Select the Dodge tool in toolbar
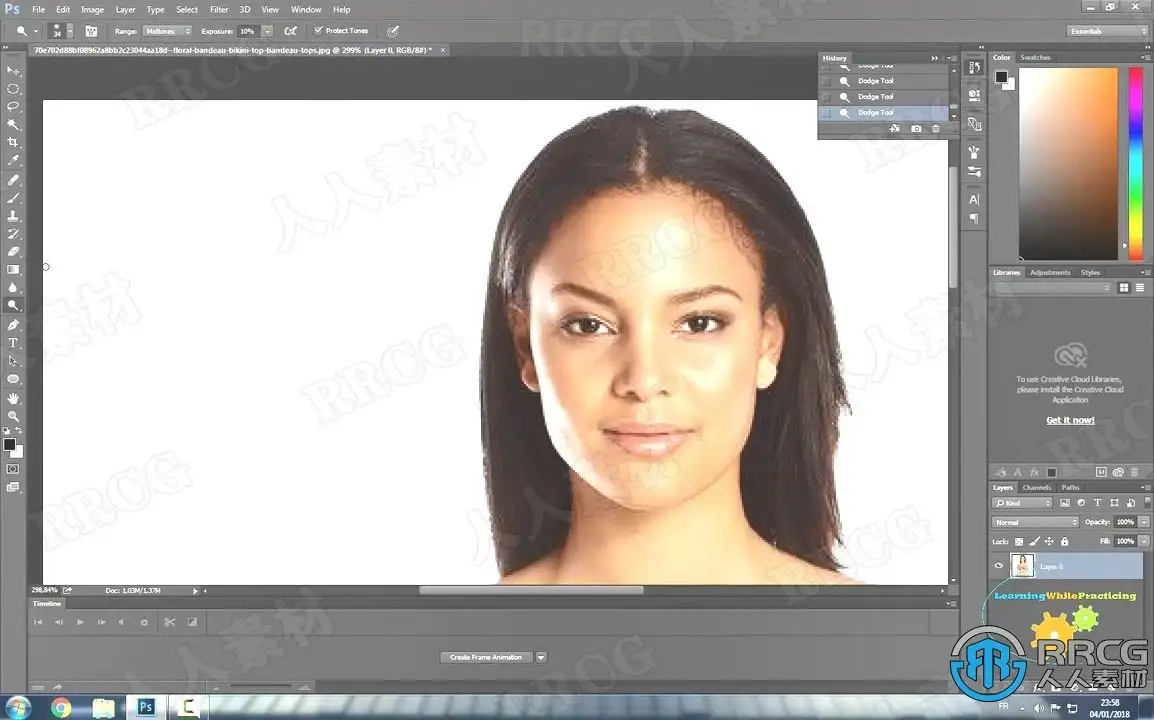The image size is (1154, 720). pos(13,306)
